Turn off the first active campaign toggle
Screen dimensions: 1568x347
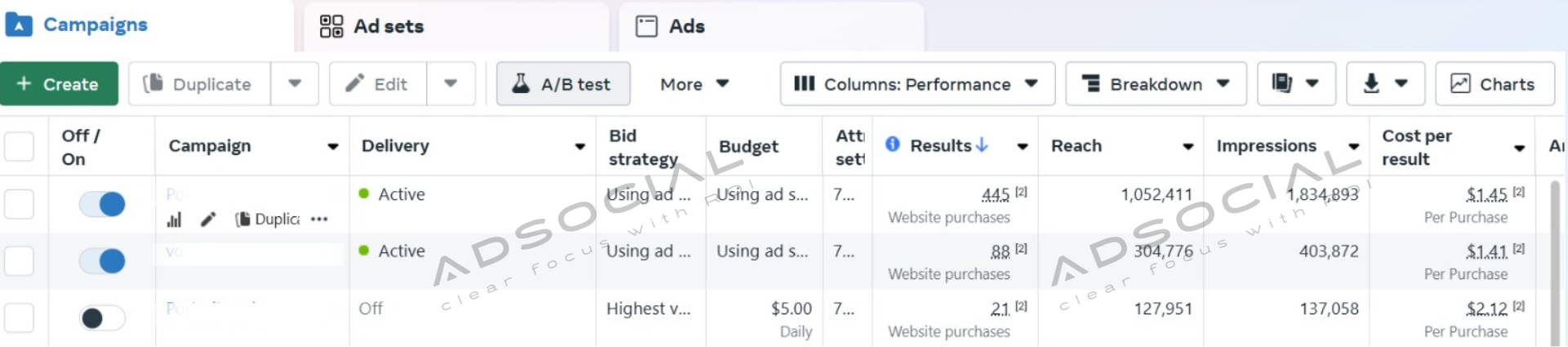tap(102, 203)
